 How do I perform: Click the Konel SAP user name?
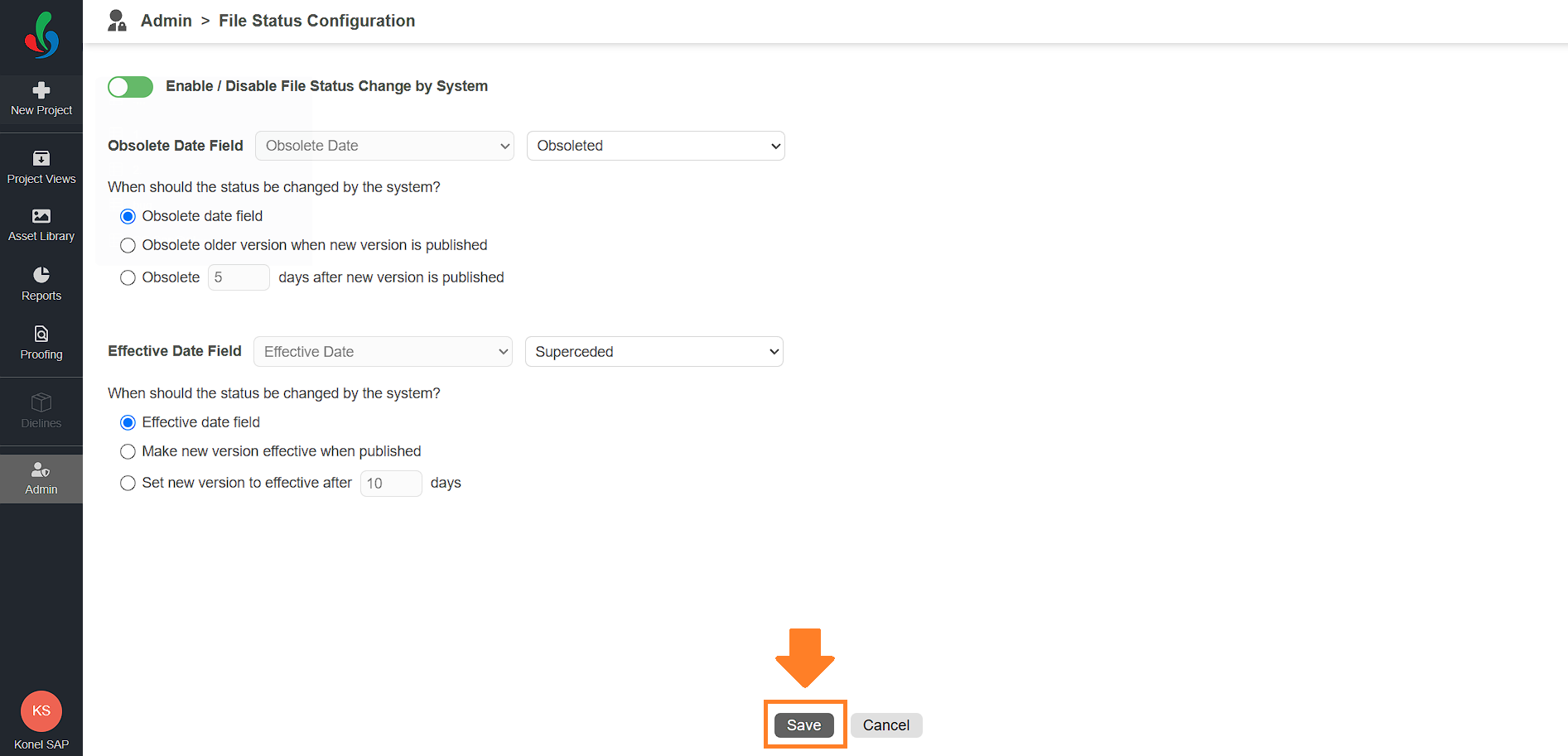[x=41, y=744]
